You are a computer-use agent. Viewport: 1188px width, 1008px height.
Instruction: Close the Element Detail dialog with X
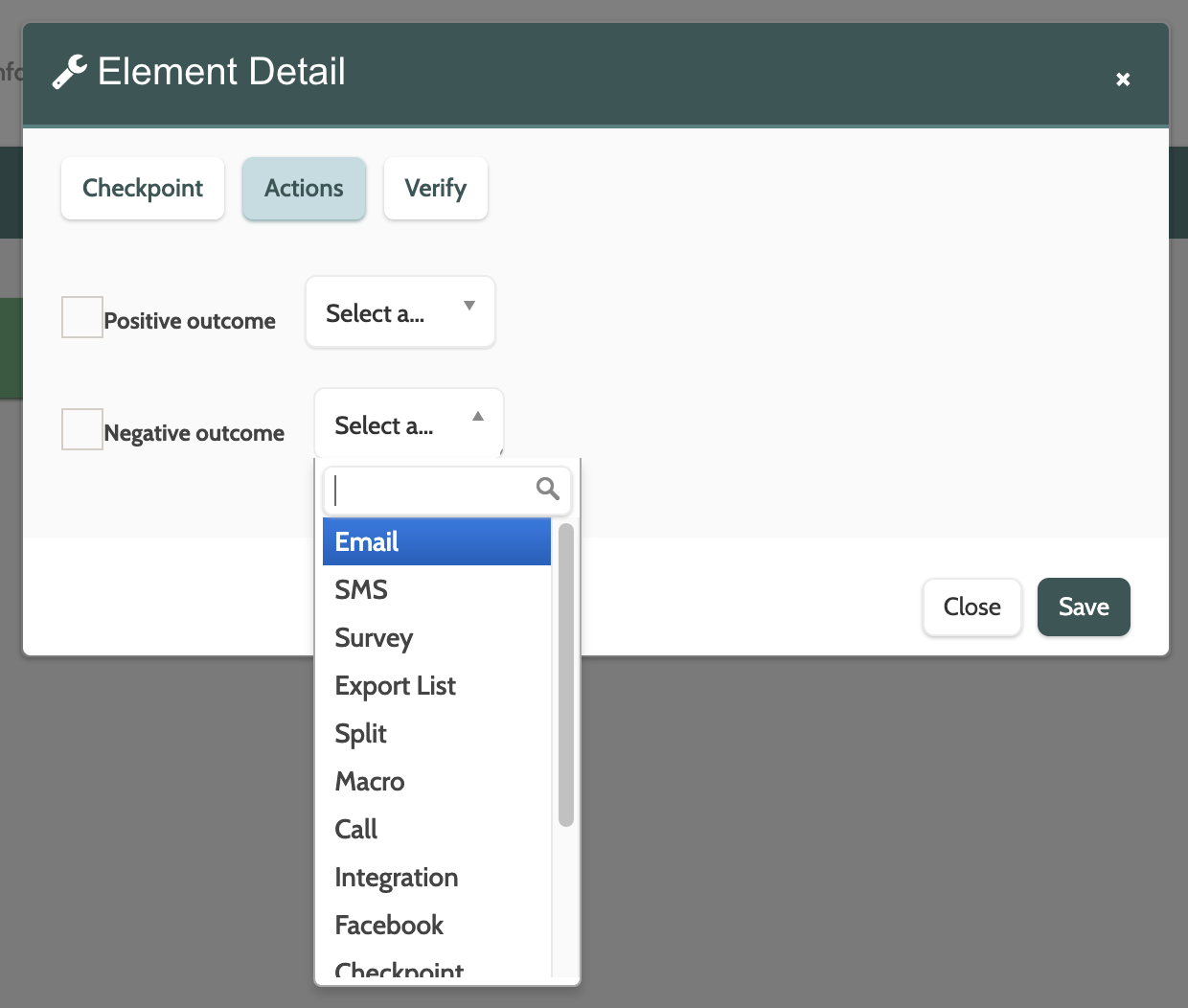click(1123, 80)
